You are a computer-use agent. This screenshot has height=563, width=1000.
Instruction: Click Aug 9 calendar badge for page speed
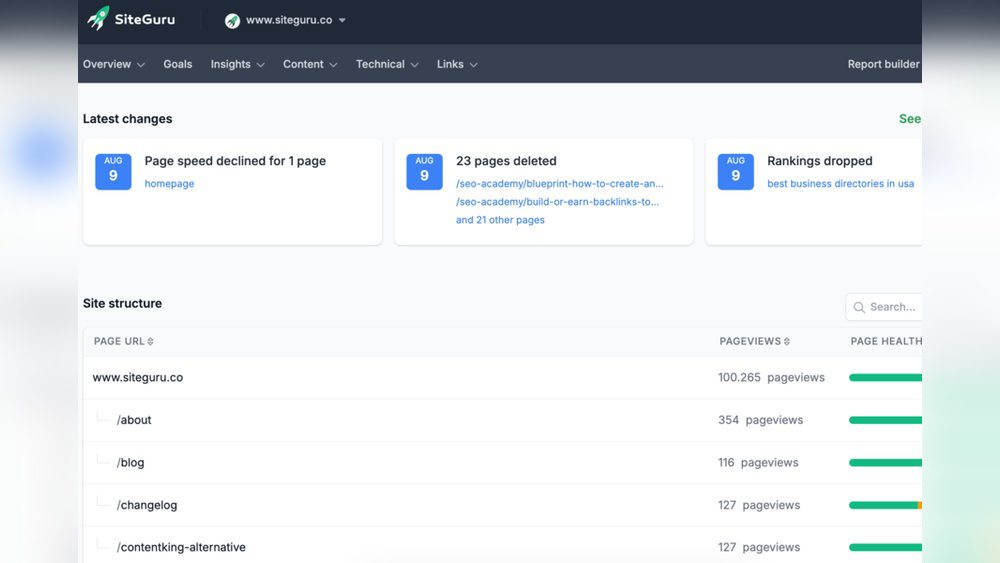coord(113,171)
